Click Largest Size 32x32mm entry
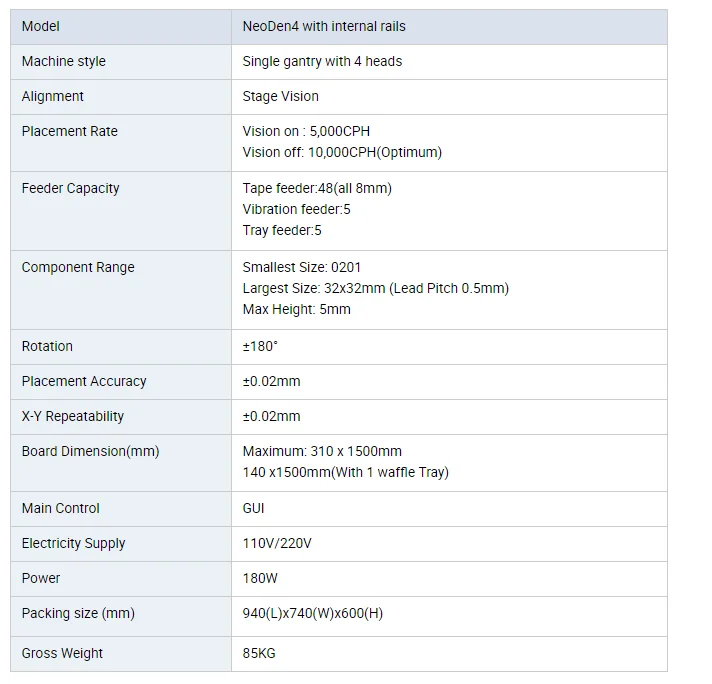 pos(376,288)
